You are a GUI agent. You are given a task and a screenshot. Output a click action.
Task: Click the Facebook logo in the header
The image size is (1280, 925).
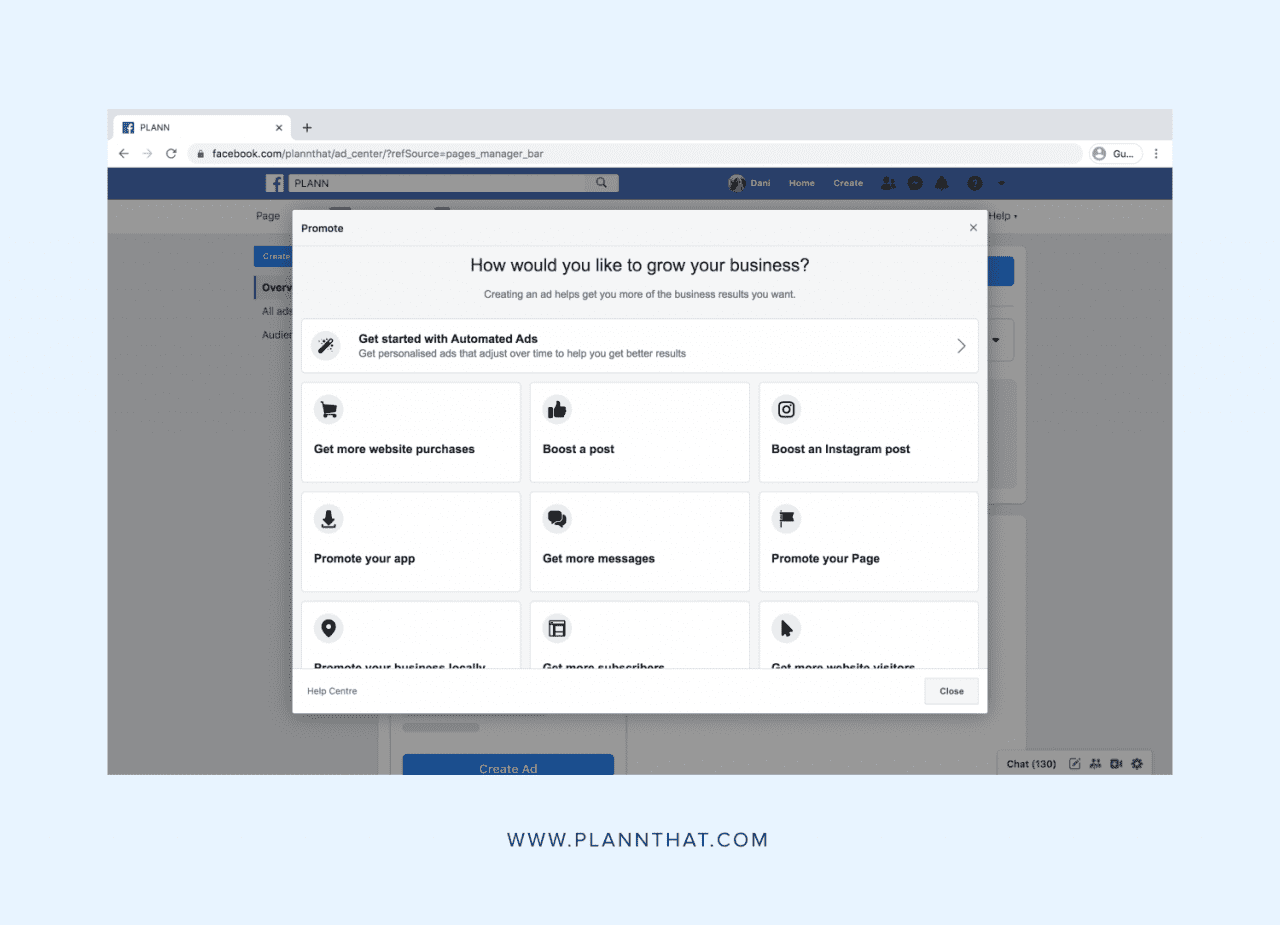275,183
